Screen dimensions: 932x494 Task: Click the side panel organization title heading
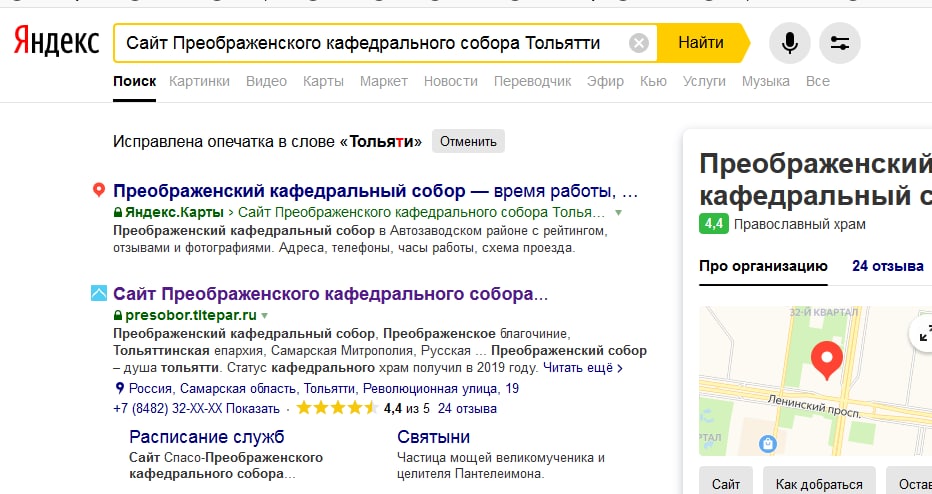(816, 179)
